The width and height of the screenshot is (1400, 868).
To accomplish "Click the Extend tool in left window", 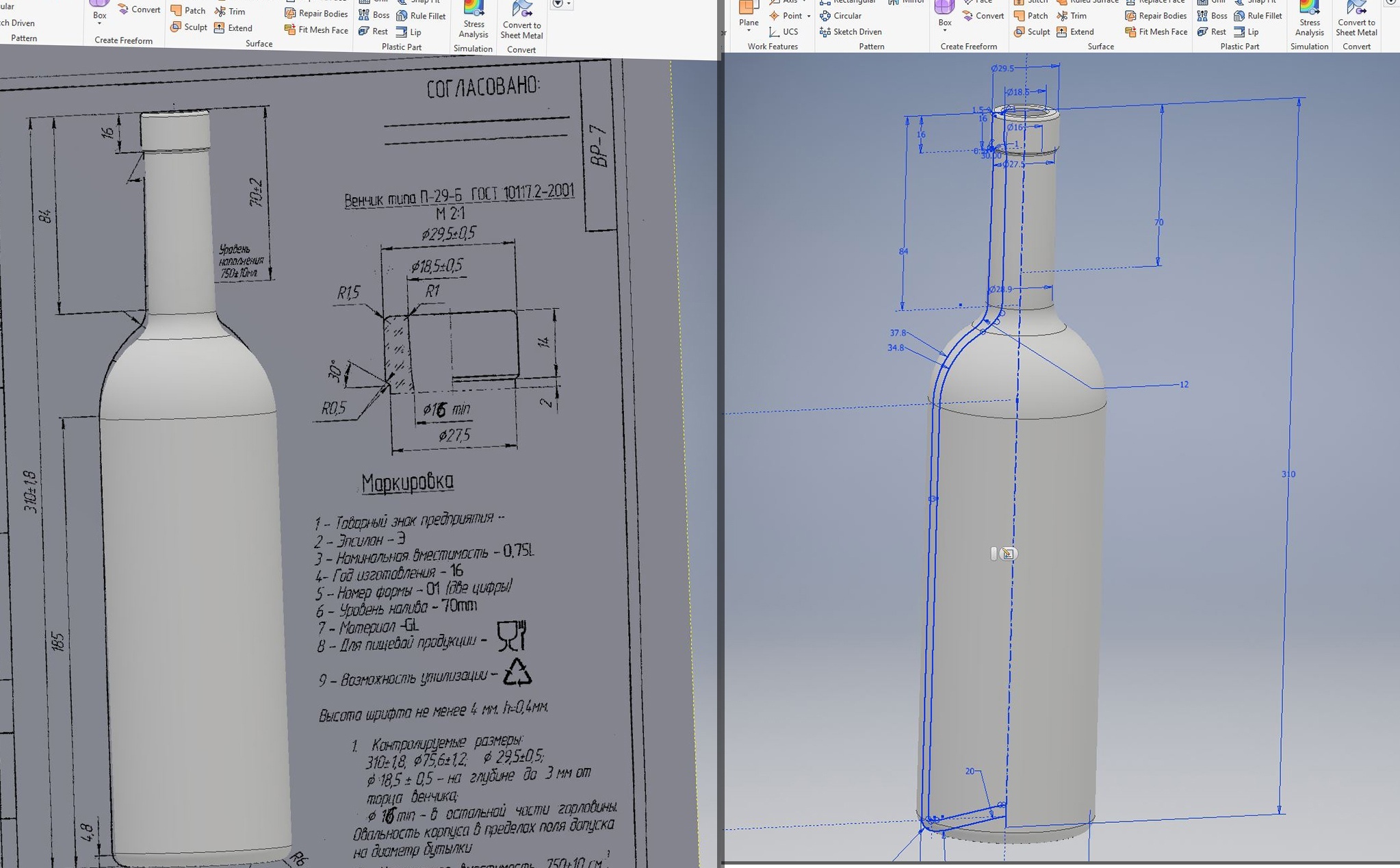I will click(239, 28).
